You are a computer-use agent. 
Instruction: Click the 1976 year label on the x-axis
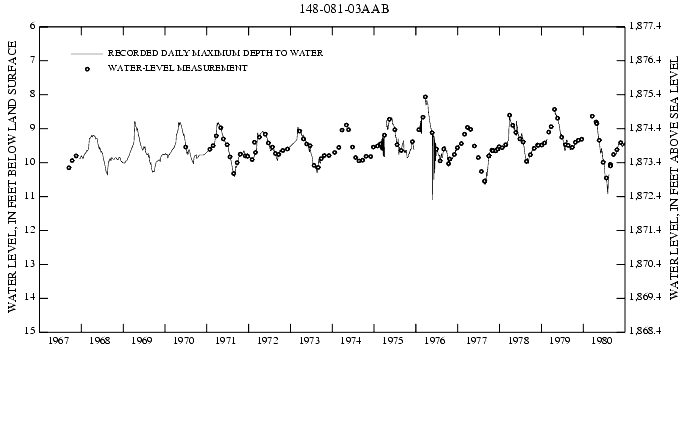coord(435,341)
